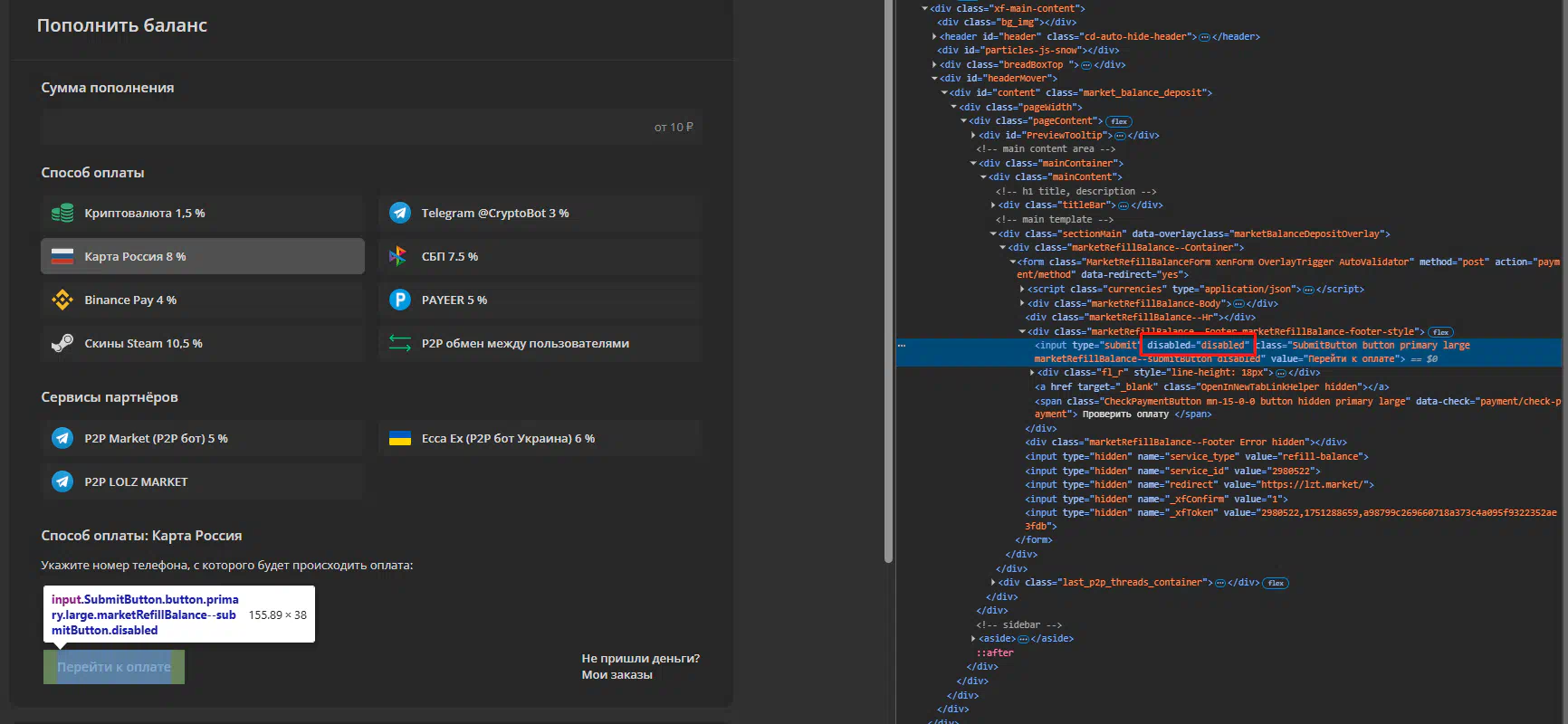This screenshot has width=1568, height=724.
Task: Select the hidden input _xfToken row
Action: click(1291, 519)
